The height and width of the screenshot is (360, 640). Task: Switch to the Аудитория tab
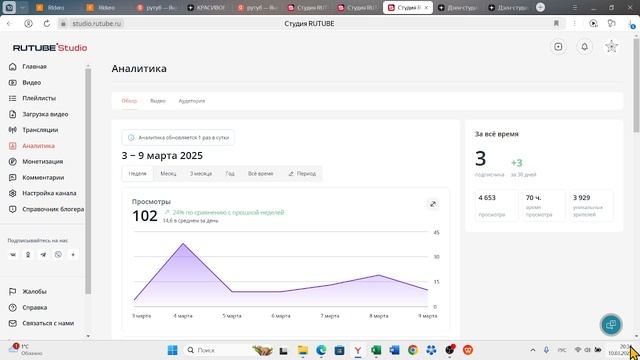(192, 101)
